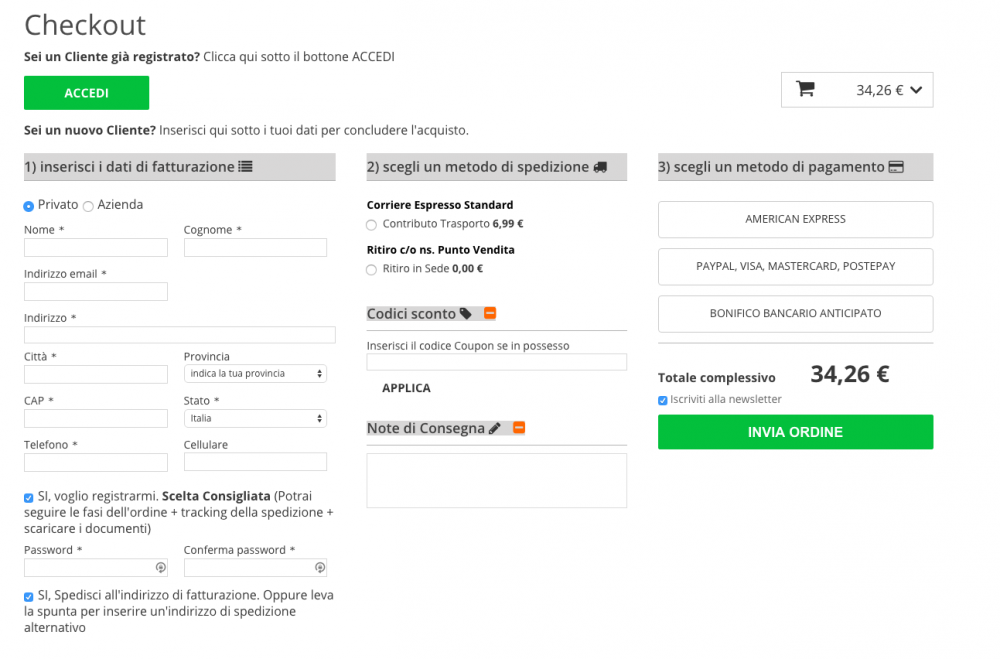Viewport: 1000px width, 659px height.
Task: Focus the Conferma password field
Action: click(255, 568)
